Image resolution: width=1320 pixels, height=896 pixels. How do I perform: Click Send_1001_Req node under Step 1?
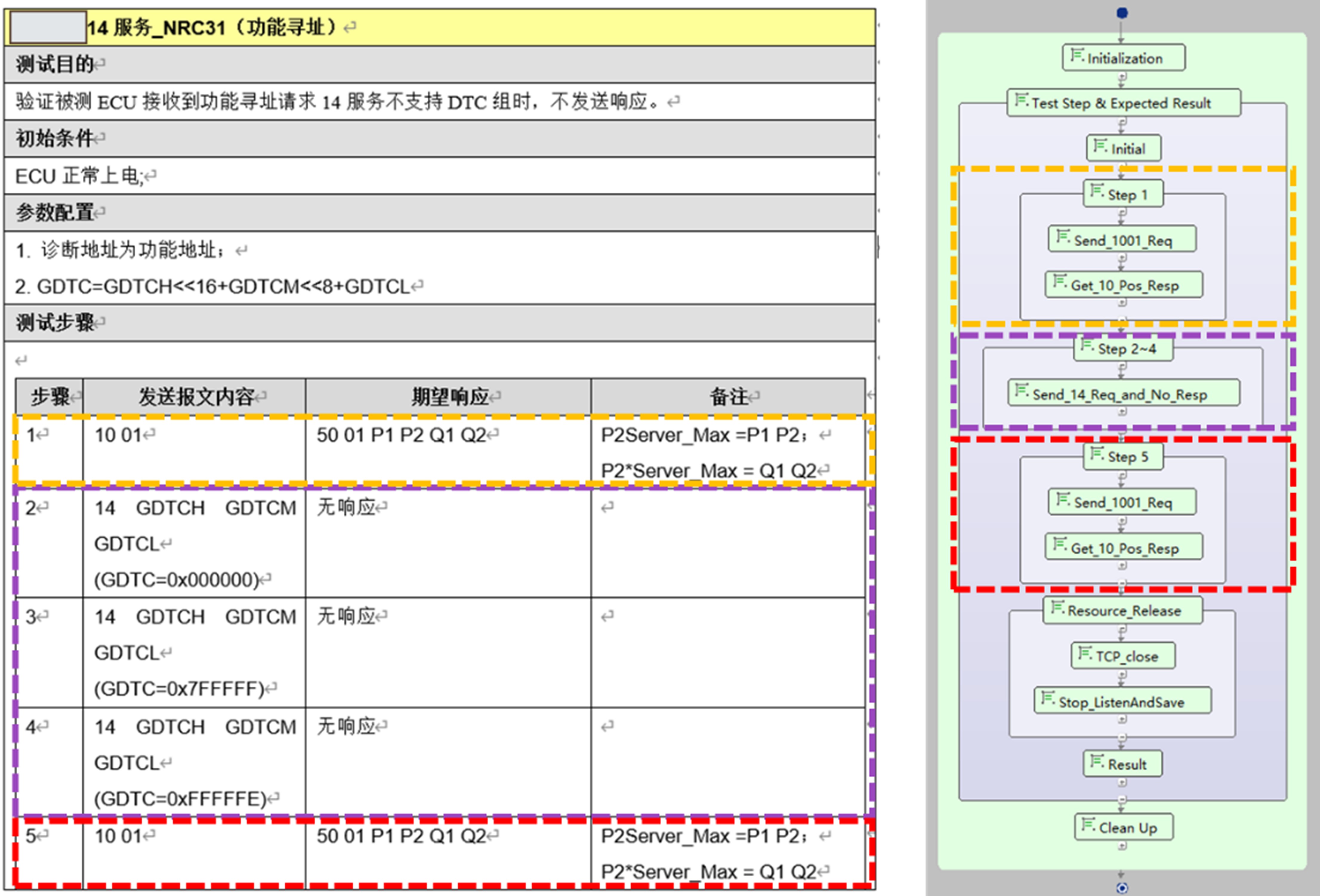[1122, 240]
